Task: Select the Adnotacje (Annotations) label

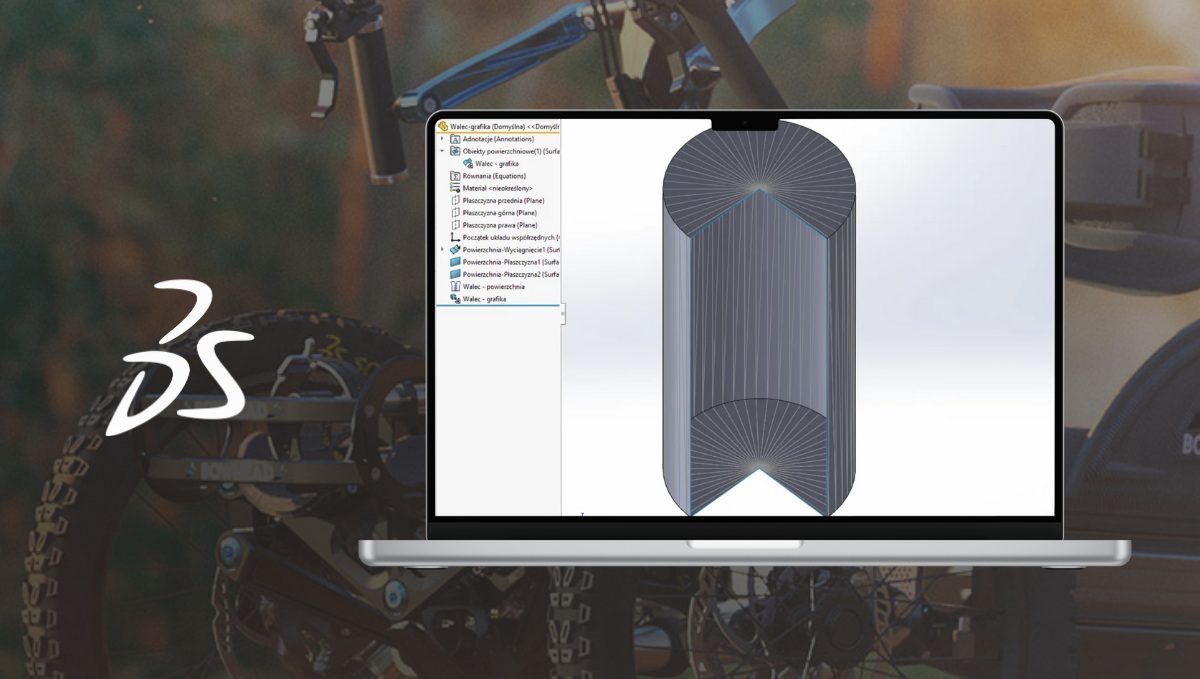Action: pos(498,139)
